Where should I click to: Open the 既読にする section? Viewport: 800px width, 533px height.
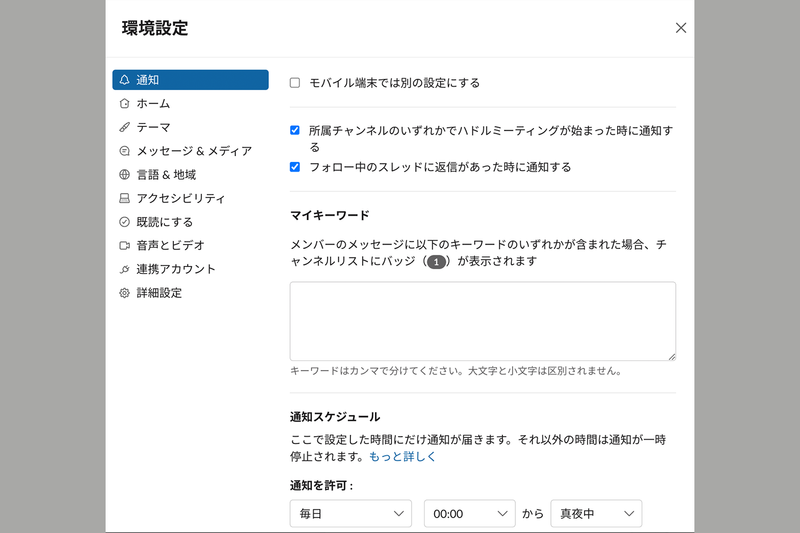190,222
